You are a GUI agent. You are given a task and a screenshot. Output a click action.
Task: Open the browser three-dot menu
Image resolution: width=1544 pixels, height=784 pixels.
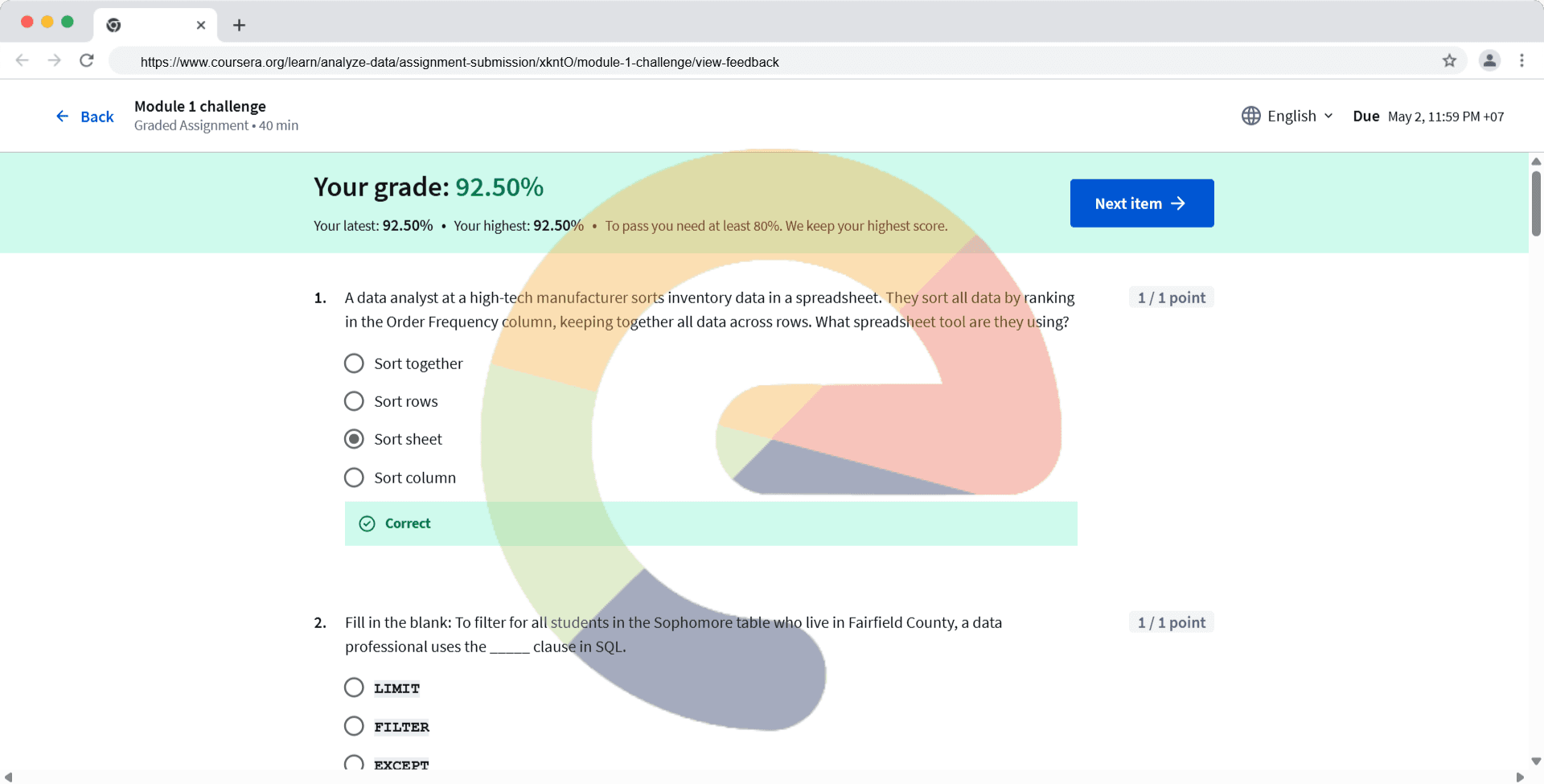(1521, 60)
